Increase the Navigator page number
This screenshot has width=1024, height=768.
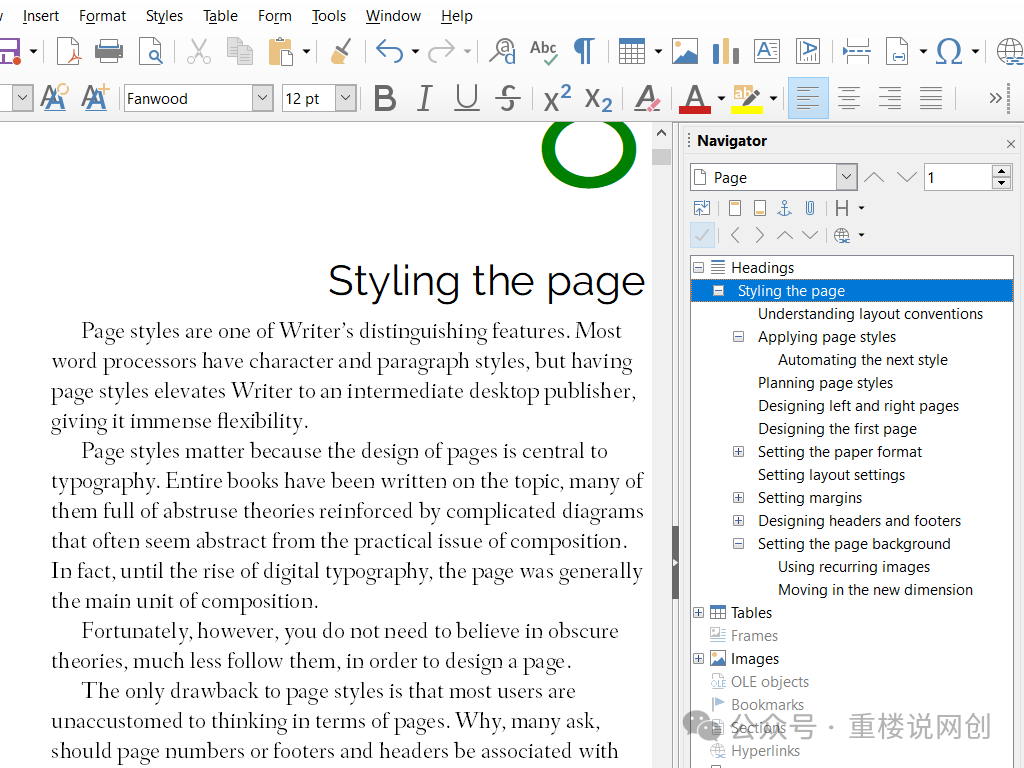tap(1001, 171)
